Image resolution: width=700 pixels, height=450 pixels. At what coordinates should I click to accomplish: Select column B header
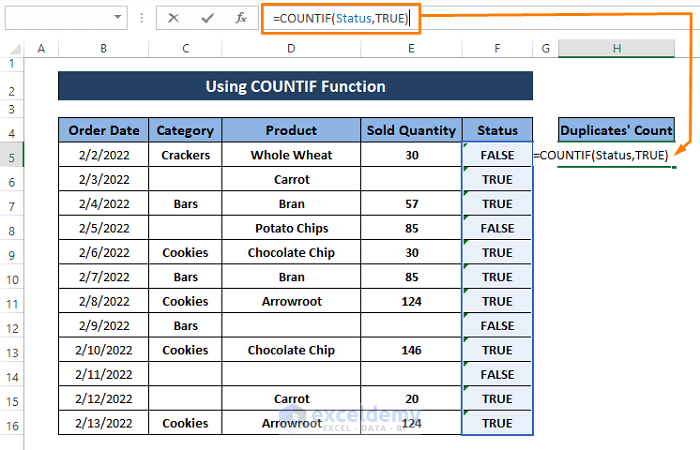(x=104, y=48)
